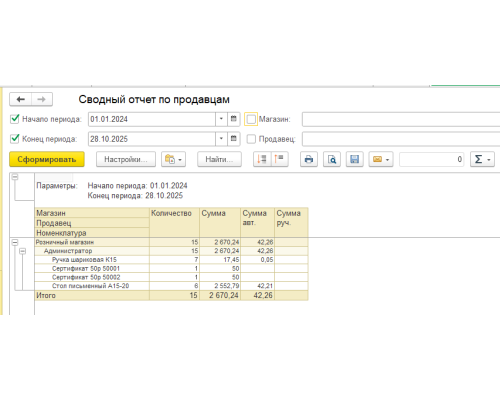This screenshot has width=500, height=400.
Task: Click the sort descending icon
Action: [279, 159]
